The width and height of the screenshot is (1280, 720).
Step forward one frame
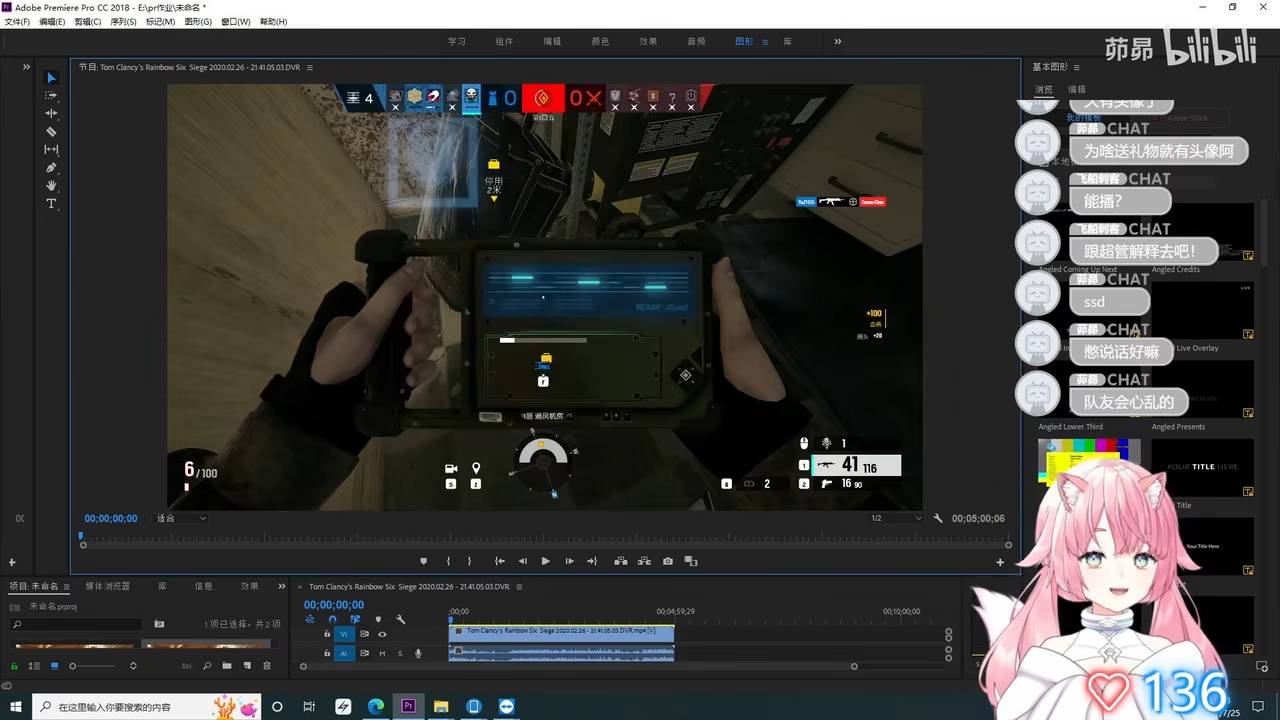tap(569, 561)
